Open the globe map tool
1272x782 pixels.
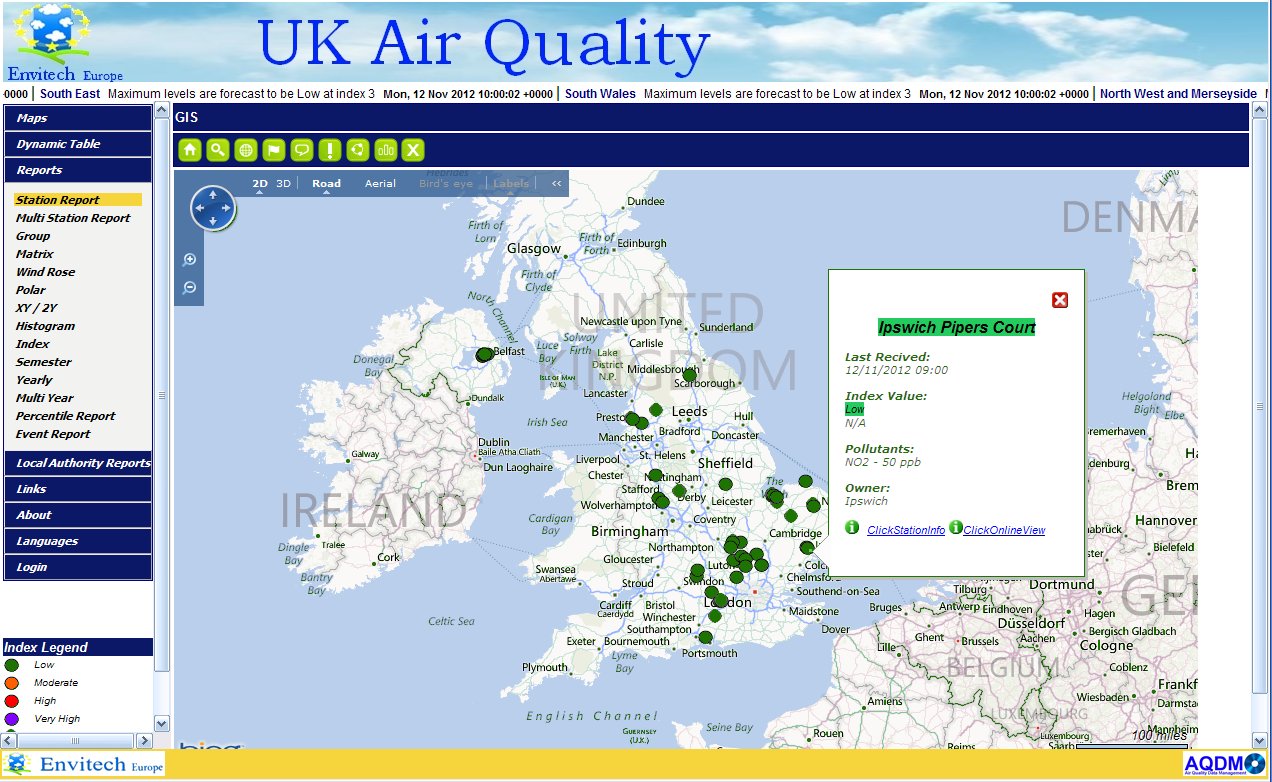click(245, 150)
